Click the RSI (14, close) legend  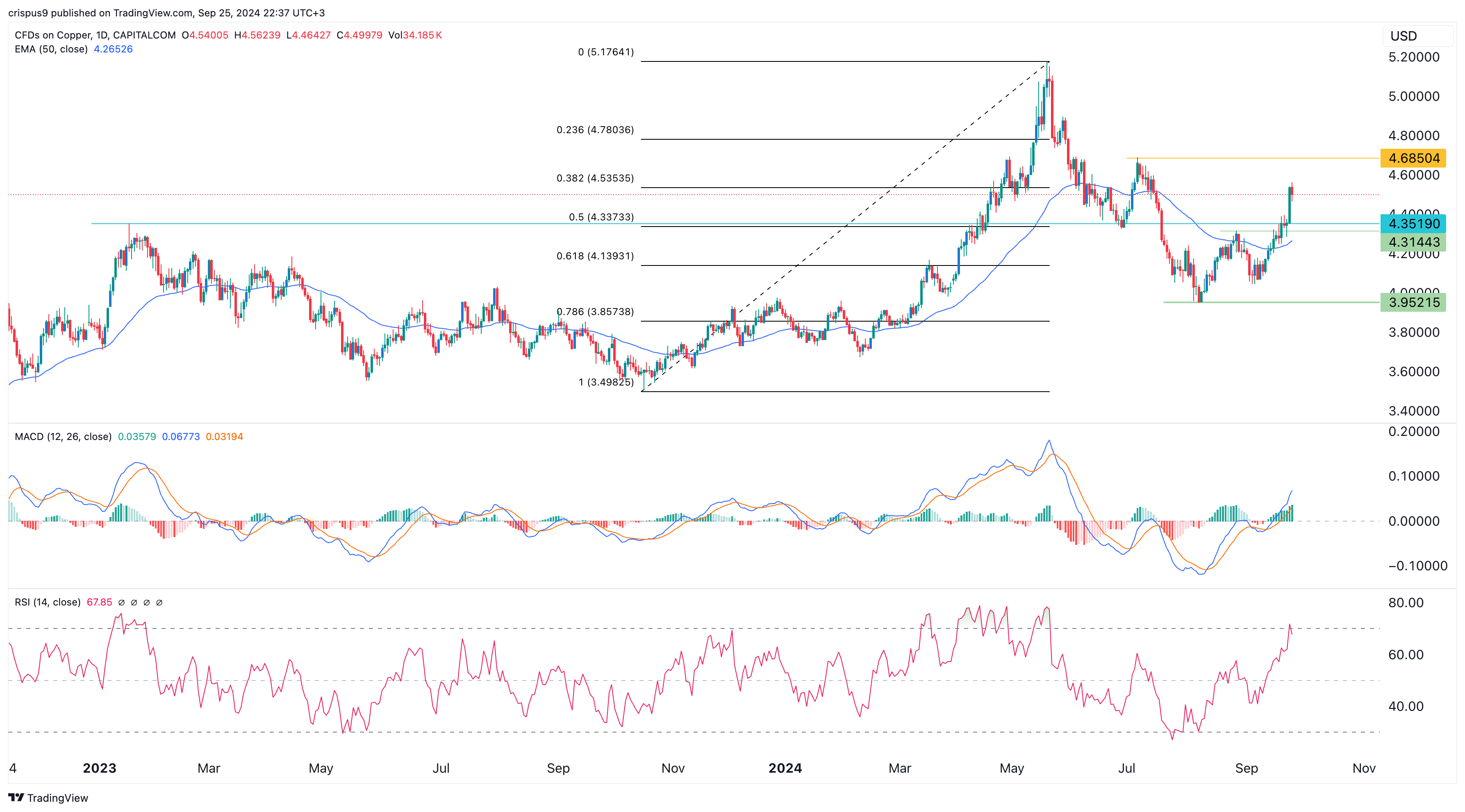coord(48,602)
